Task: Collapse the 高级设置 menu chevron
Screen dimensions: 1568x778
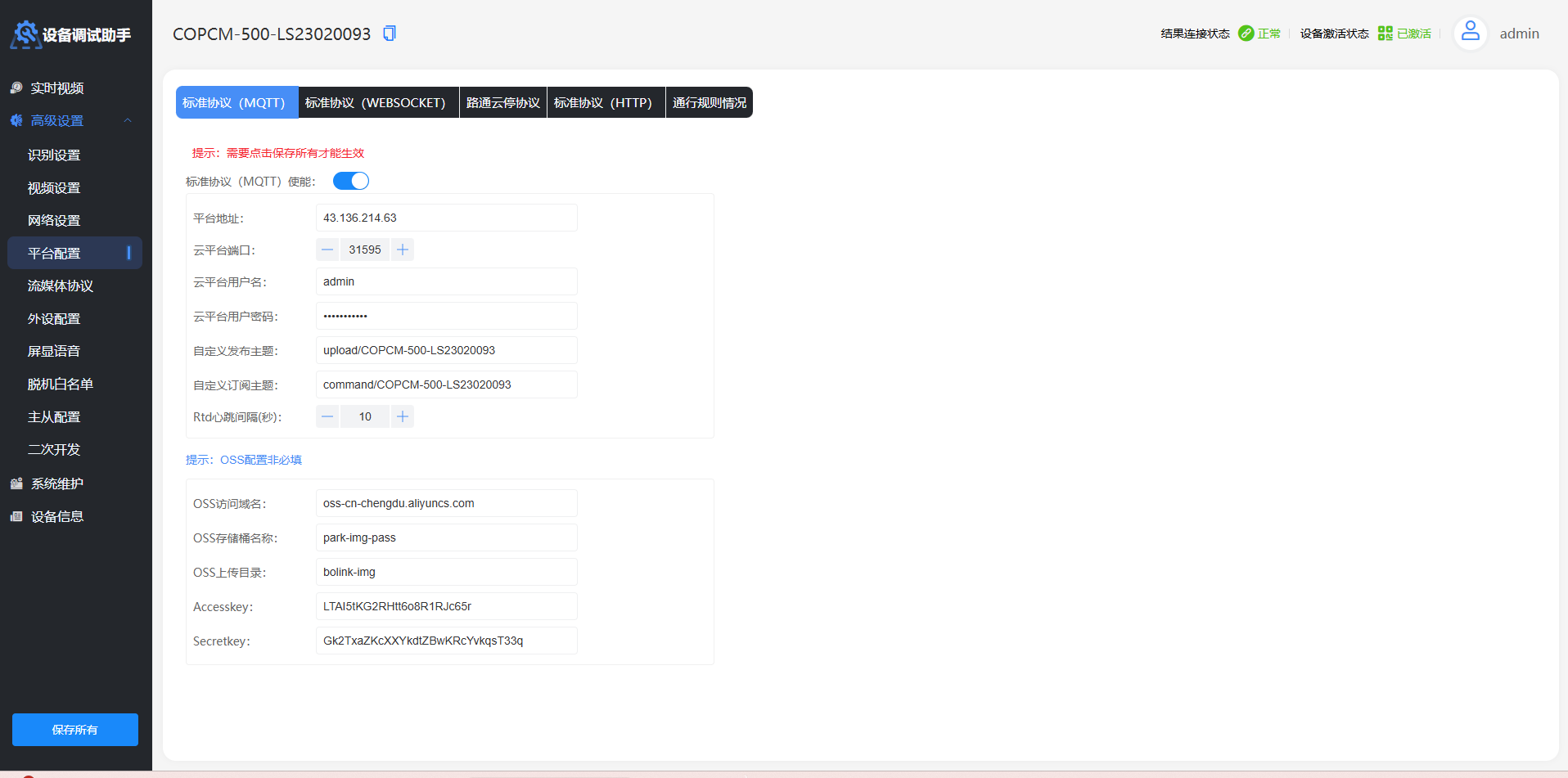Action: pyautogui.click(x=128, y=120)
